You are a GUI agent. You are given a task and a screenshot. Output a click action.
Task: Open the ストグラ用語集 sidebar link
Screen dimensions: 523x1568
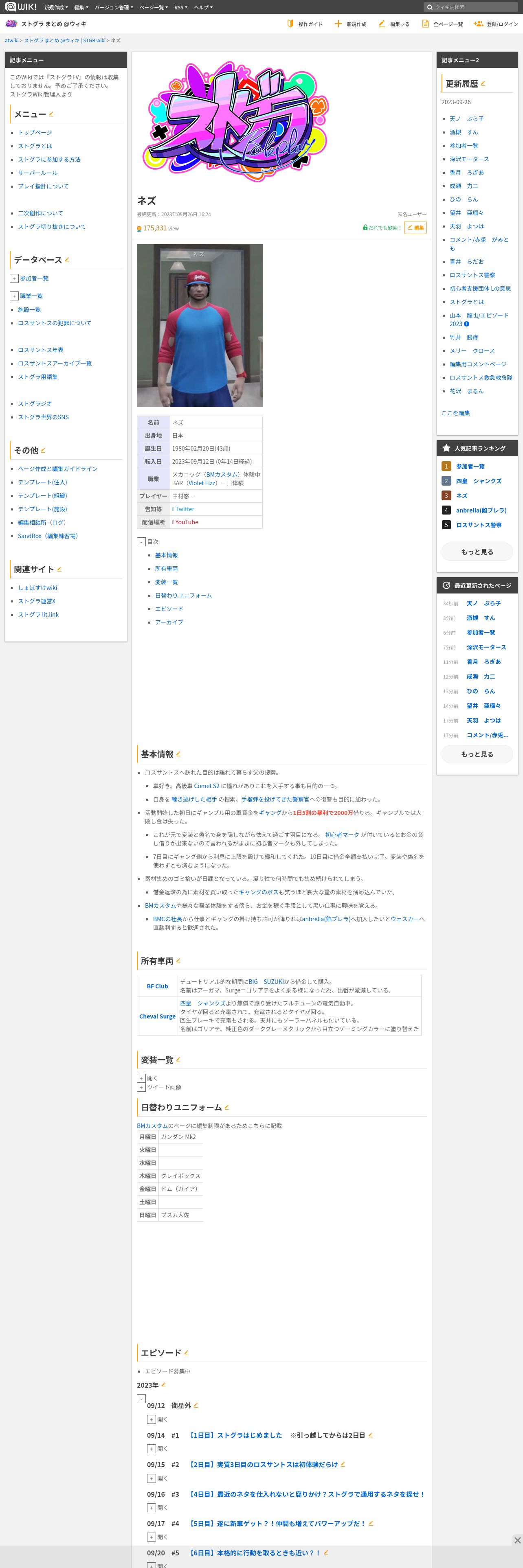coord(38,377)
